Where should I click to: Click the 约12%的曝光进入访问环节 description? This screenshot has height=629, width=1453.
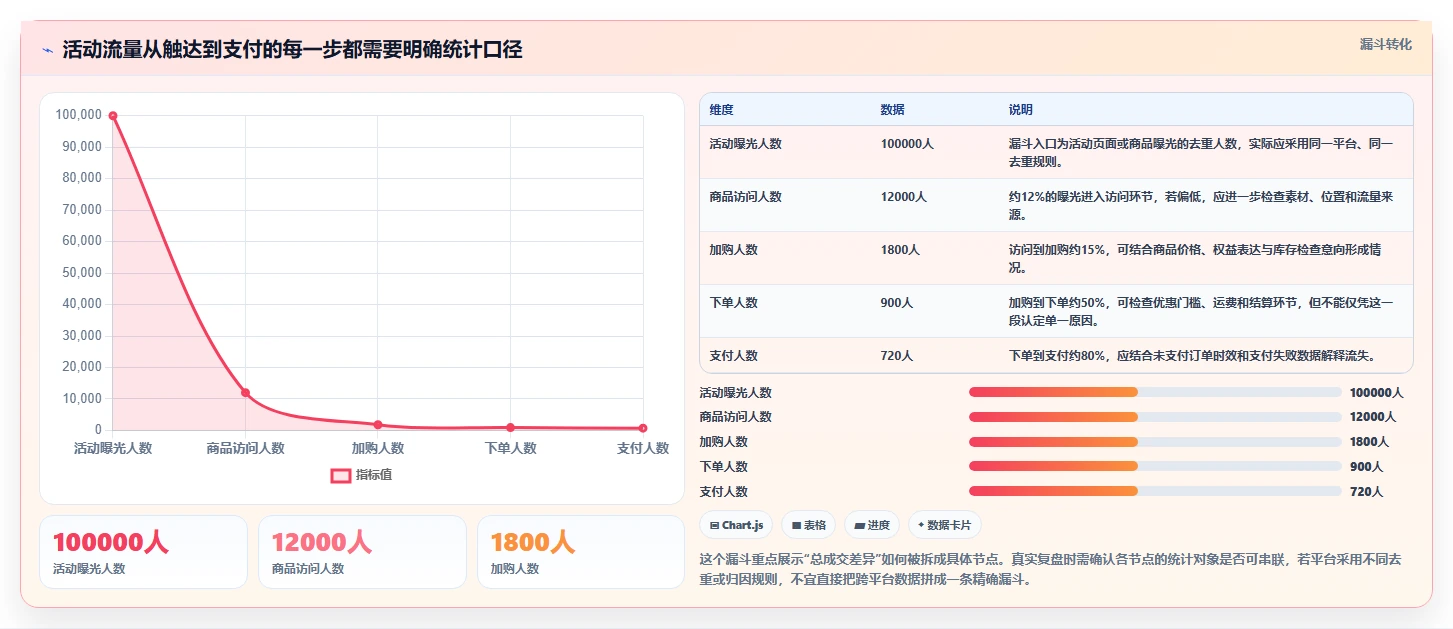point(1200,206)
